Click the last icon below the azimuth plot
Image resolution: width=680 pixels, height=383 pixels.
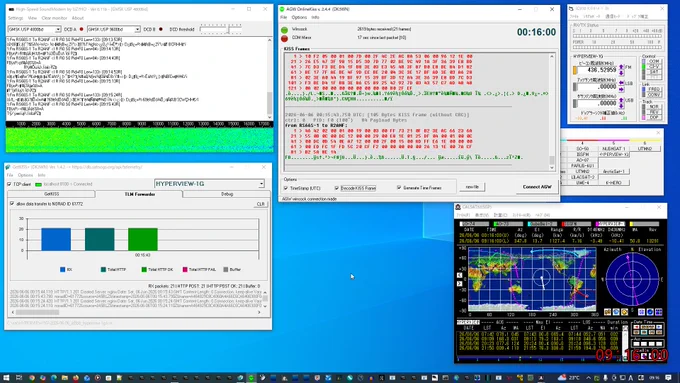[659, 312]
